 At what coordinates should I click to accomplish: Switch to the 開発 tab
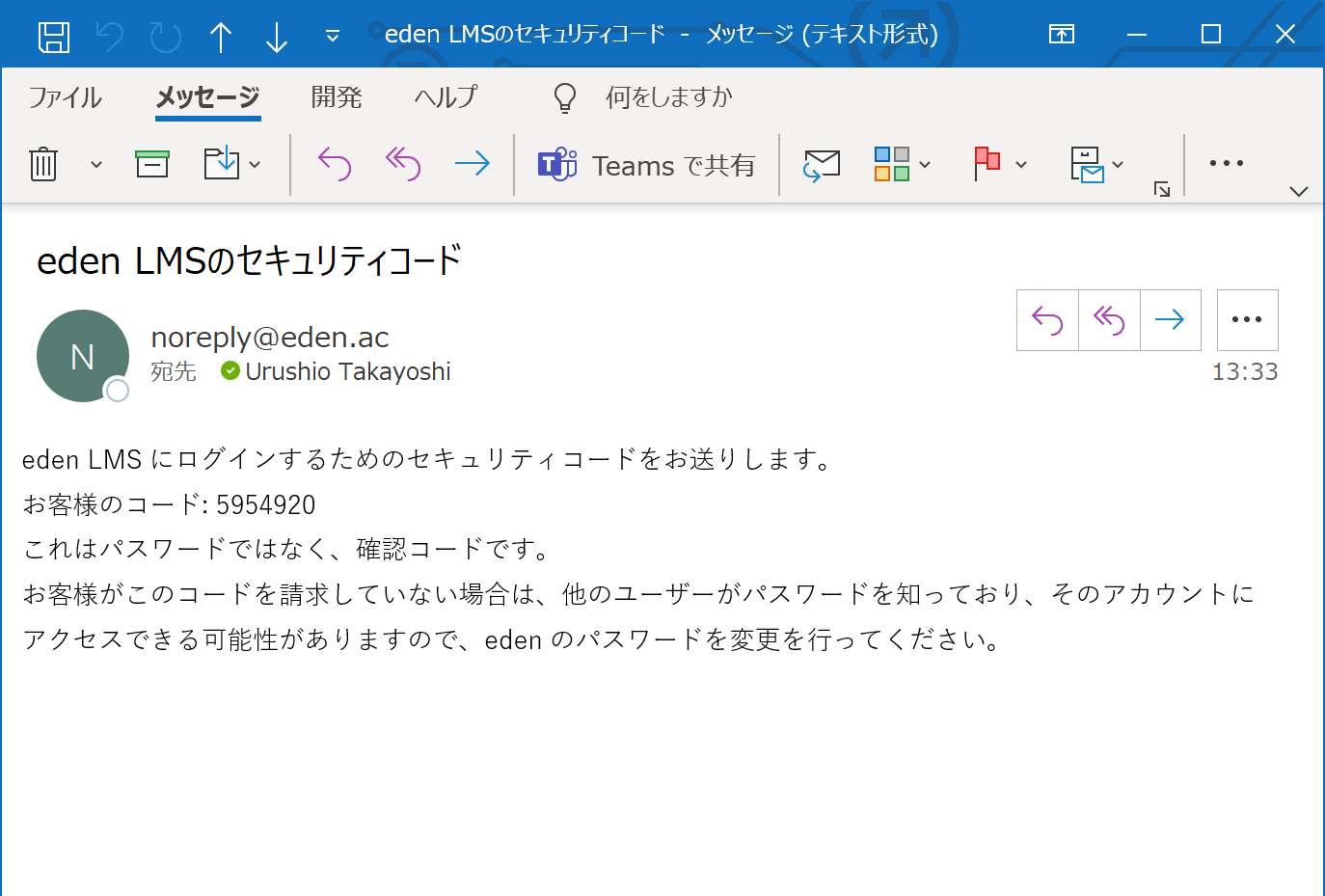pos(337,97)
